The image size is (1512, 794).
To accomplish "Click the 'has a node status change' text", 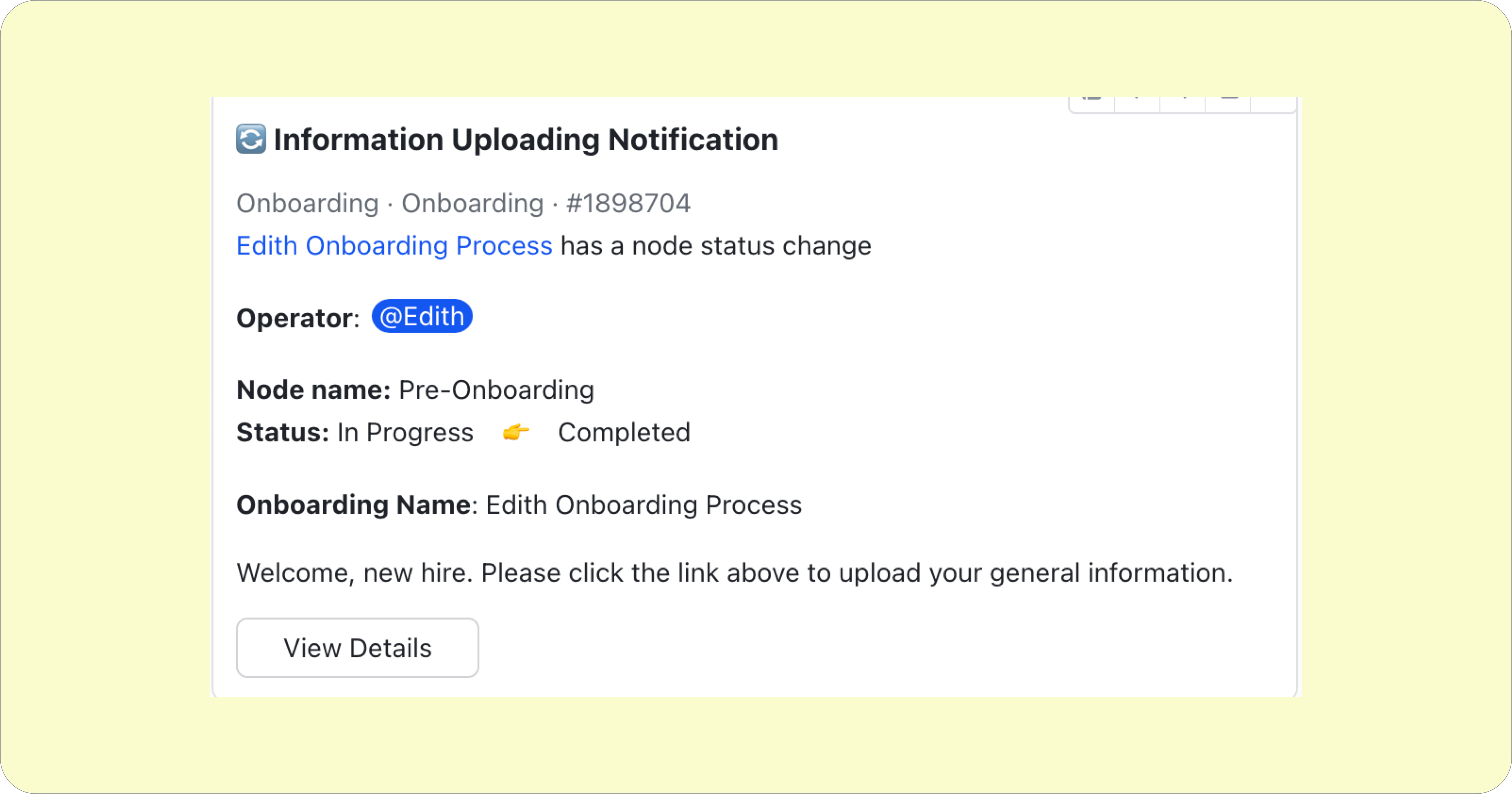I will [716, 245].
